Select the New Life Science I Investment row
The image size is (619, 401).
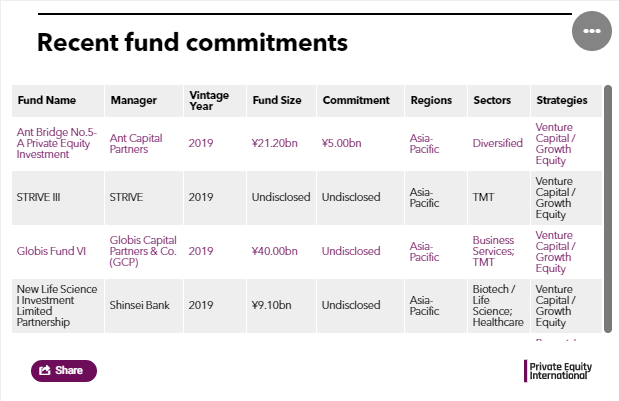point(307,306)
